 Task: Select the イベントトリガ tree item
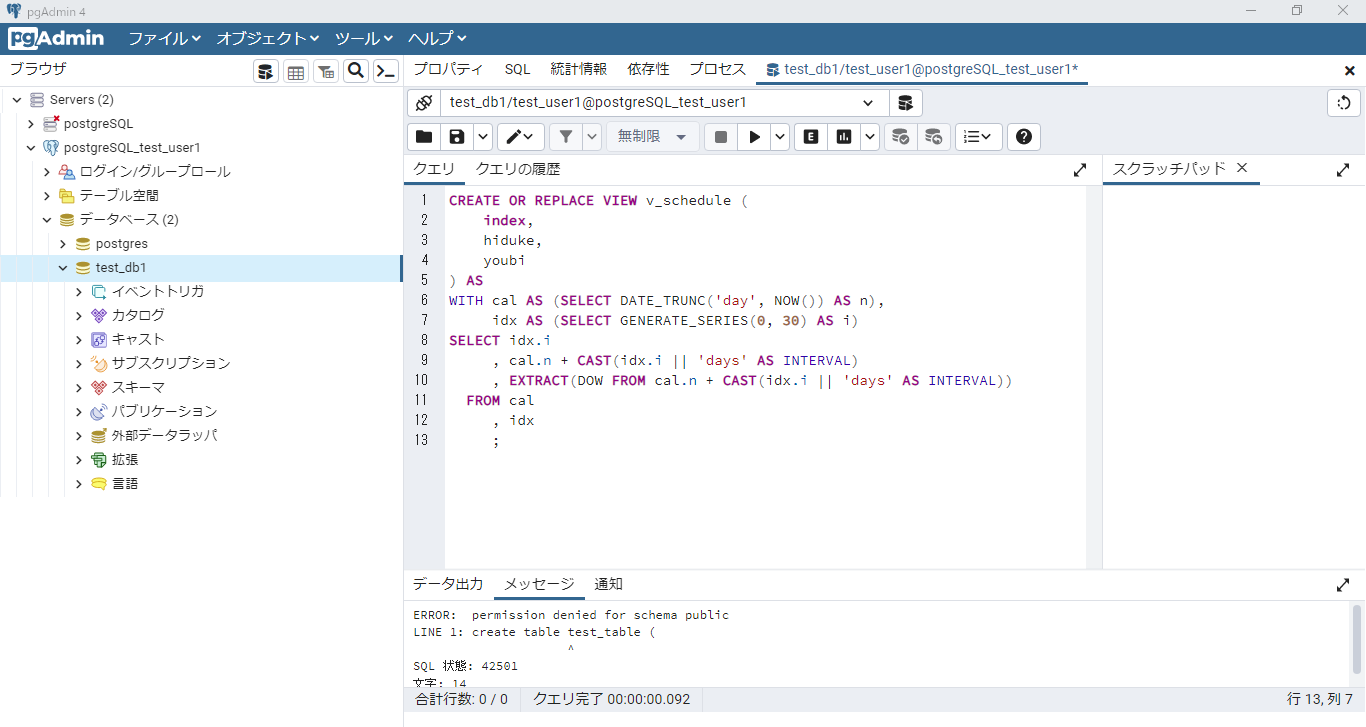(158, 292)
